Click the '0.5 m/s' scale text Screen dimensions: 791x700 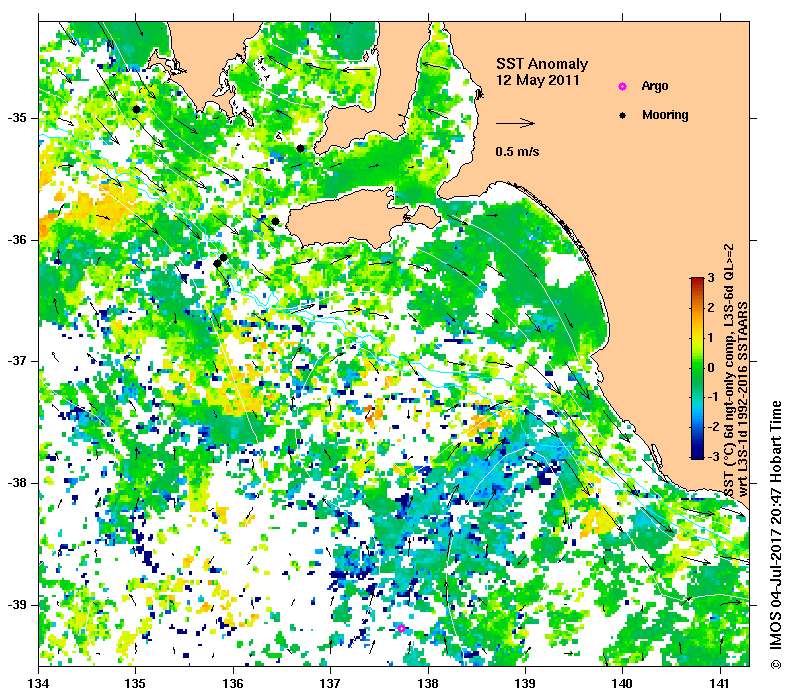tap(517, 152)
